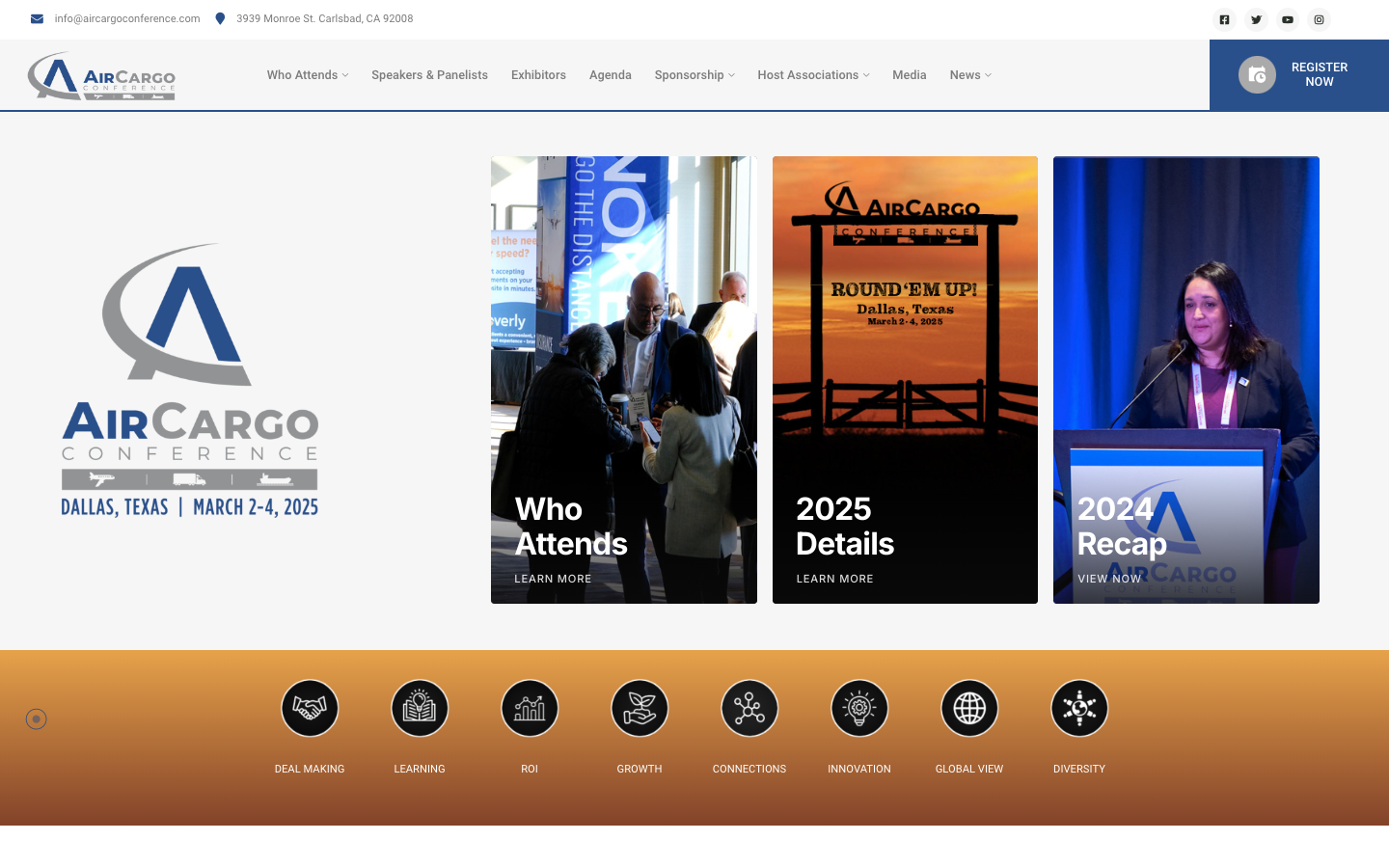Open Speakers & Panelists page

(x=429, y=75)
